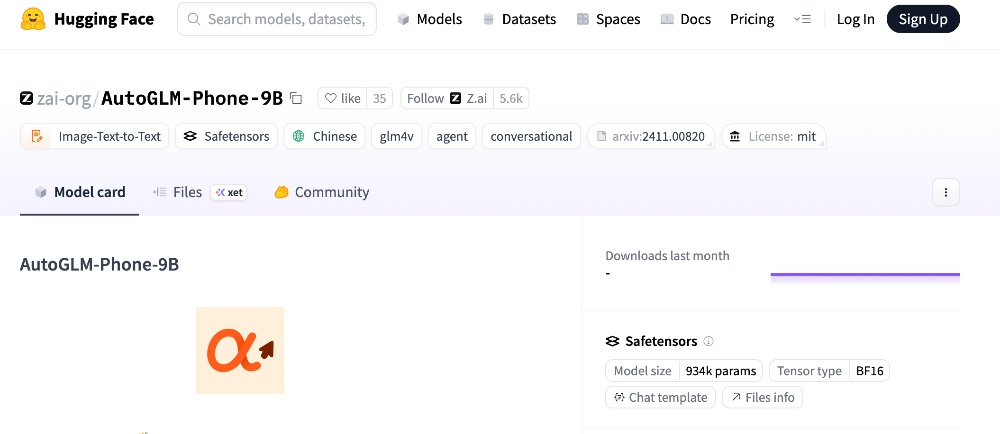Copy model name with the copy icon

click(296, 98)
